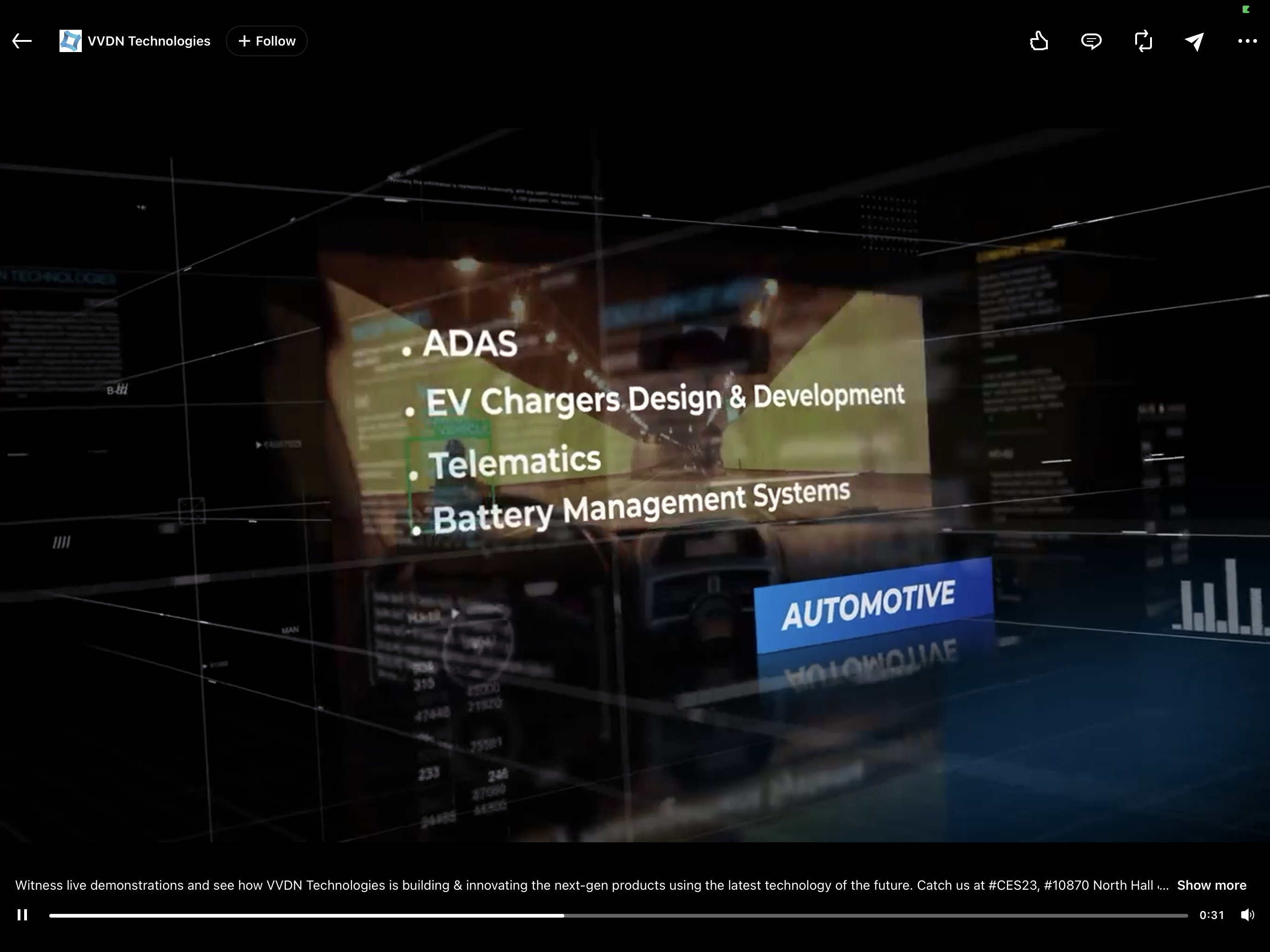Open comments with the speech bubble icon
Viewport: 1270px width, 952px height.
pyautogui.click(x=1091, y=41)
